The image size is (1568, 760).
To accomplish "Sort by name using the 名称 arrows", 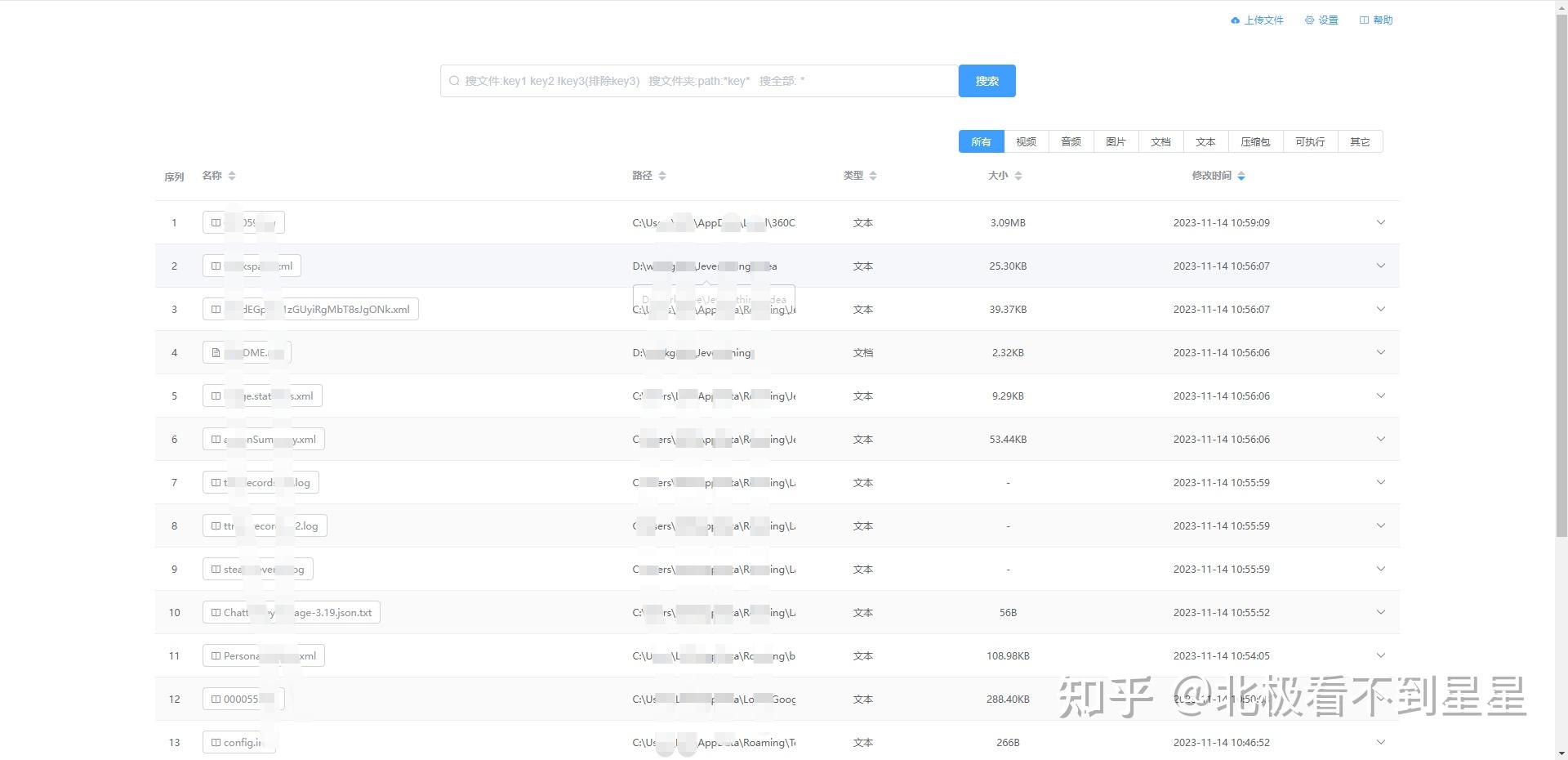I will coord(232,176).
